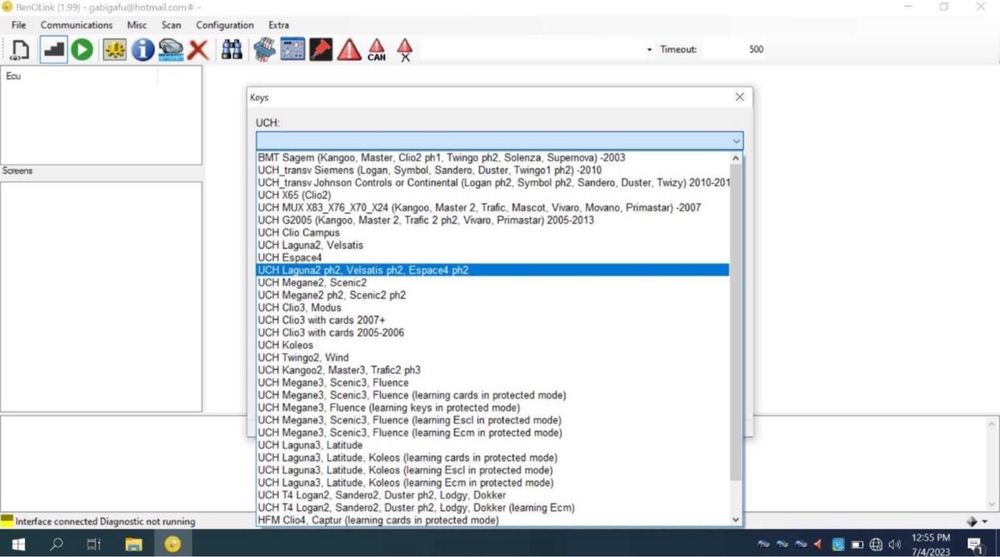Select Laguna3 Koleos learning Ecm protected mode
1000x557 pixels.
coord(492,483)
